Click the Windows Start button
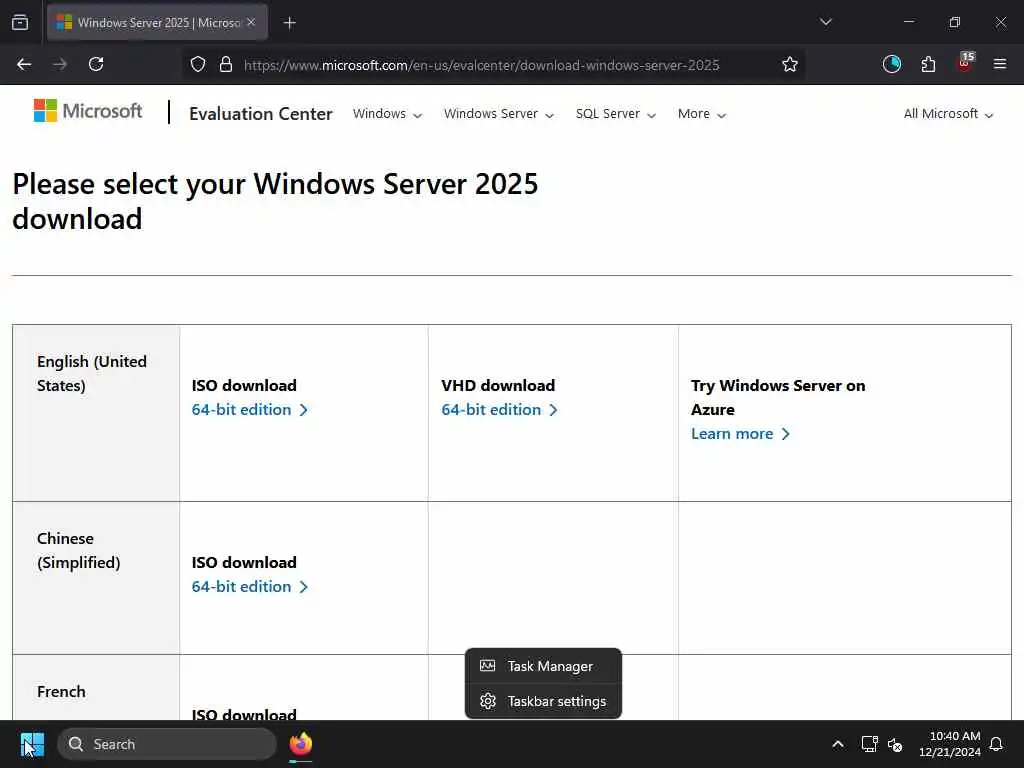Viewport: 1024px width, 768px height. point(32,744)
